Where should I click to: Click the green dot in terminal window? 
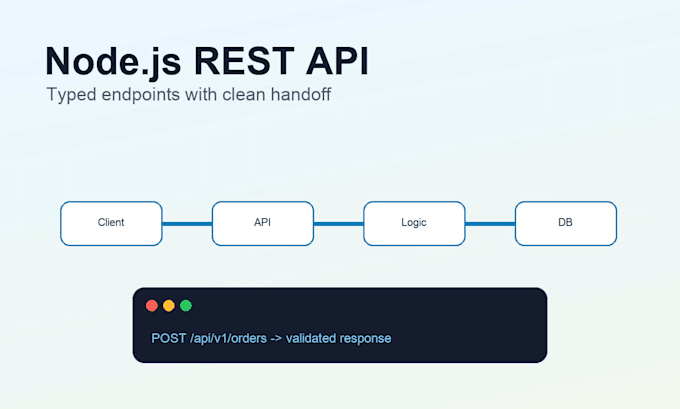click(186, 306)
